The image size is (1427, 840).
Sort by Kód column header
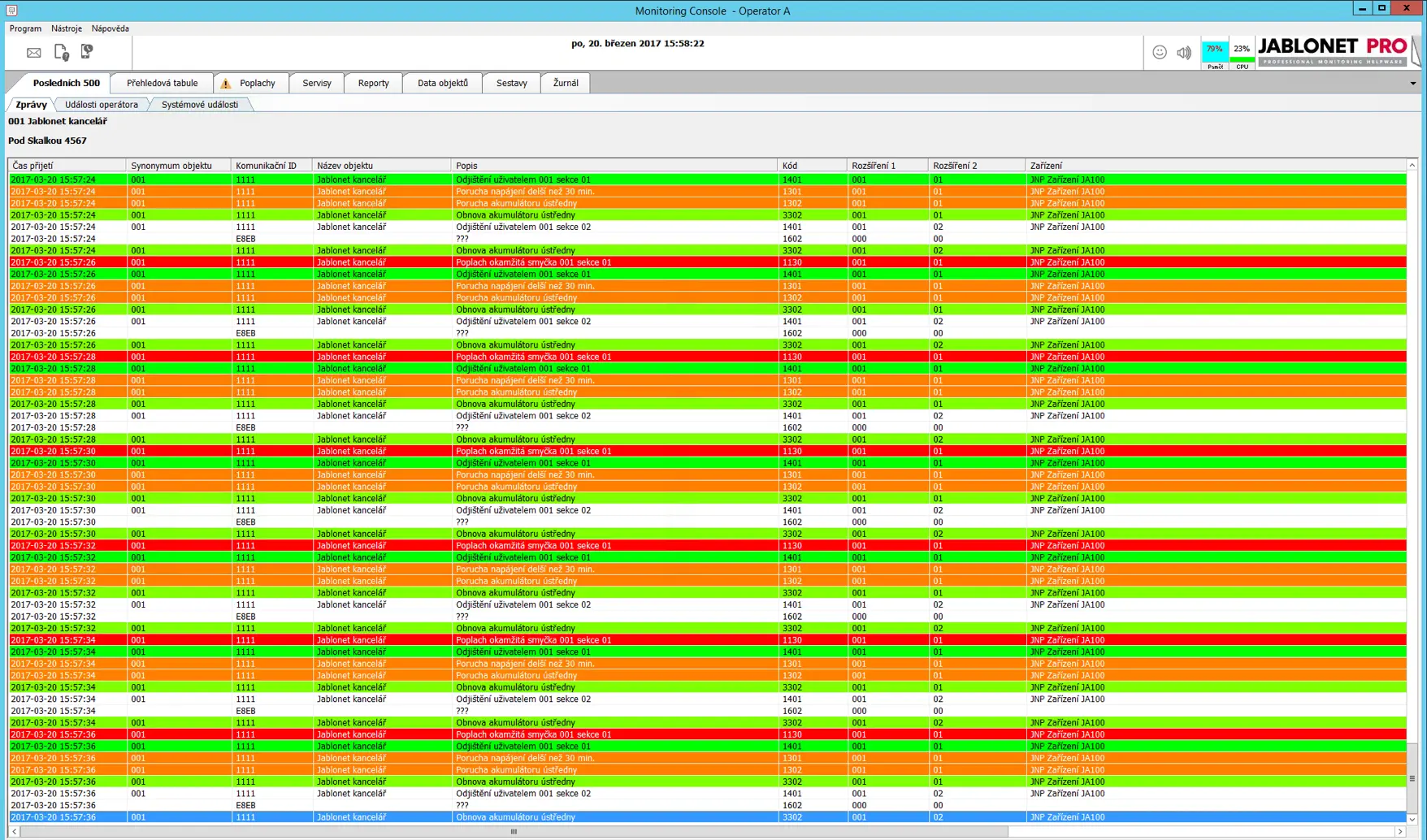tap(812, 166)
